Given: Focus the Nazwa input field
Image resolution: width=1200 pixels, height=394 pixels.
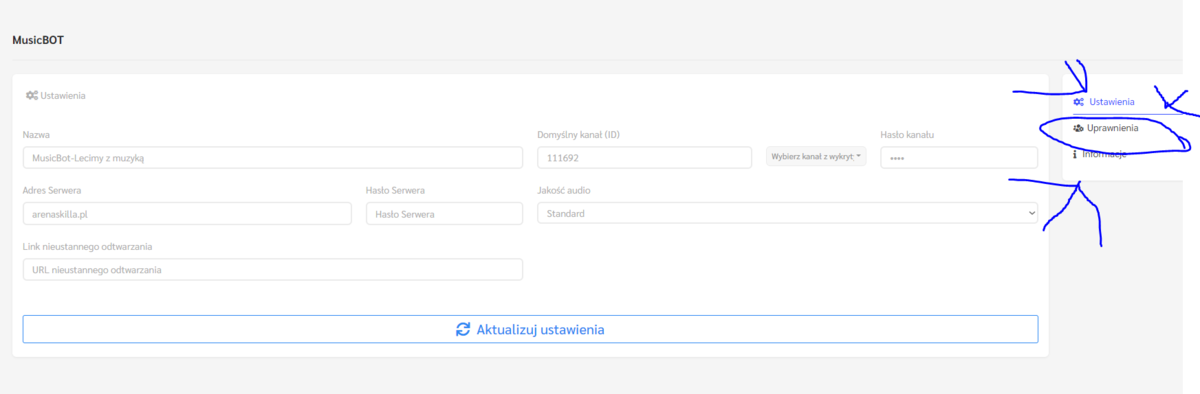Looking at the screenshot, I should click(272, 157).
